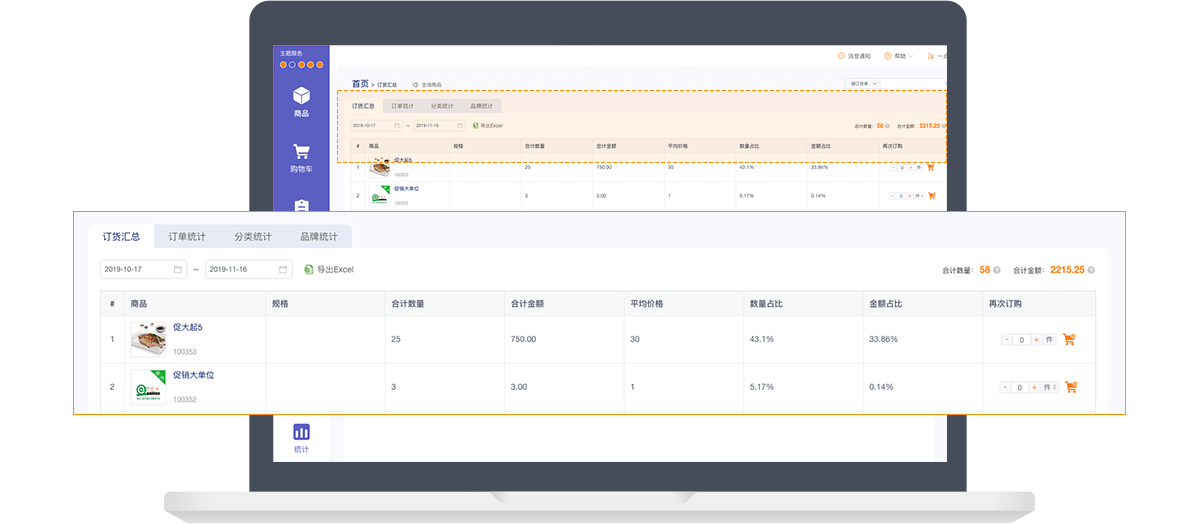
Task: Switch to 品牌统计 tab in enlarged panel
Action: (x=318, y=237)
